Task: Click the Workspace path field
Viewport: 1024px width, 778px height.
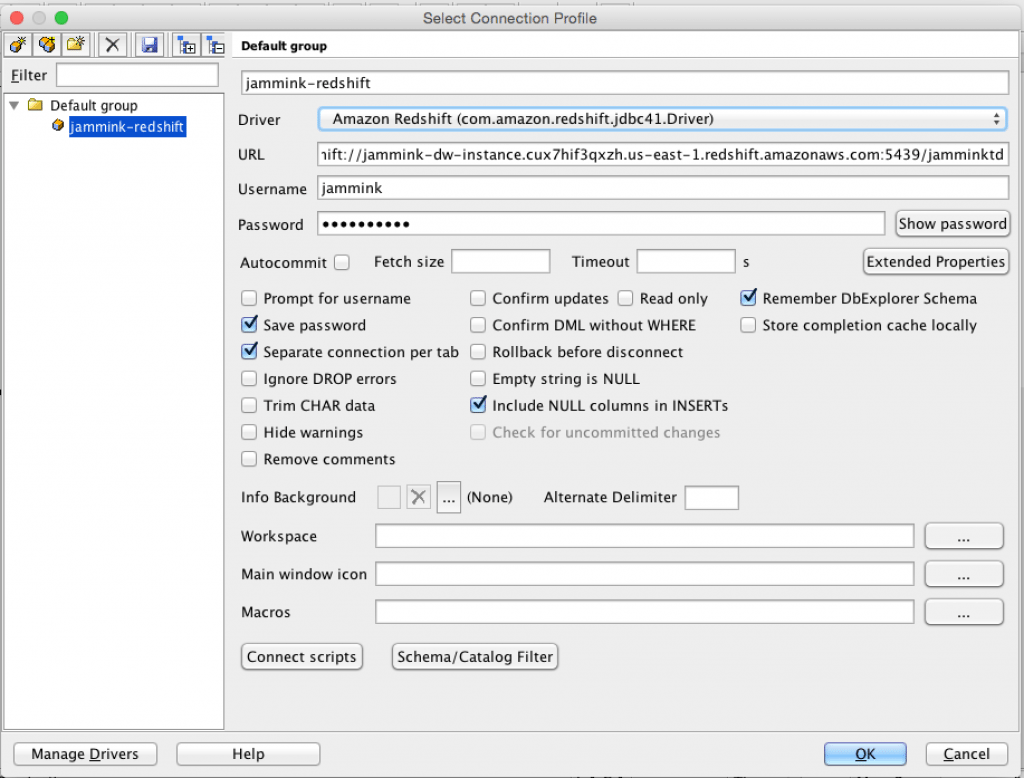Action: [645, 536]
